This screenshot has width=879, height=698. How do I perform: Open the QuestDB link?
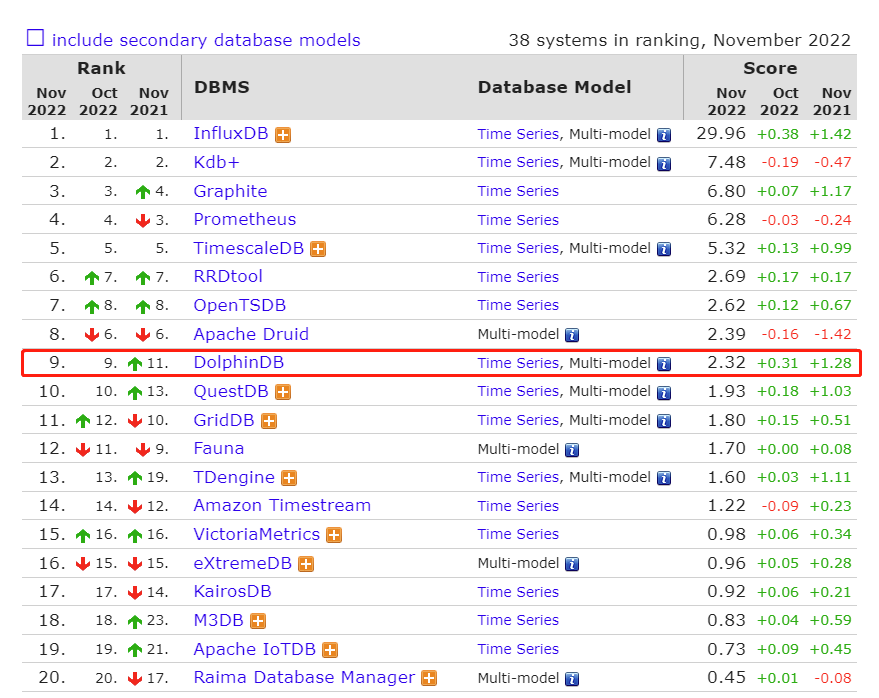coord(231,391)
